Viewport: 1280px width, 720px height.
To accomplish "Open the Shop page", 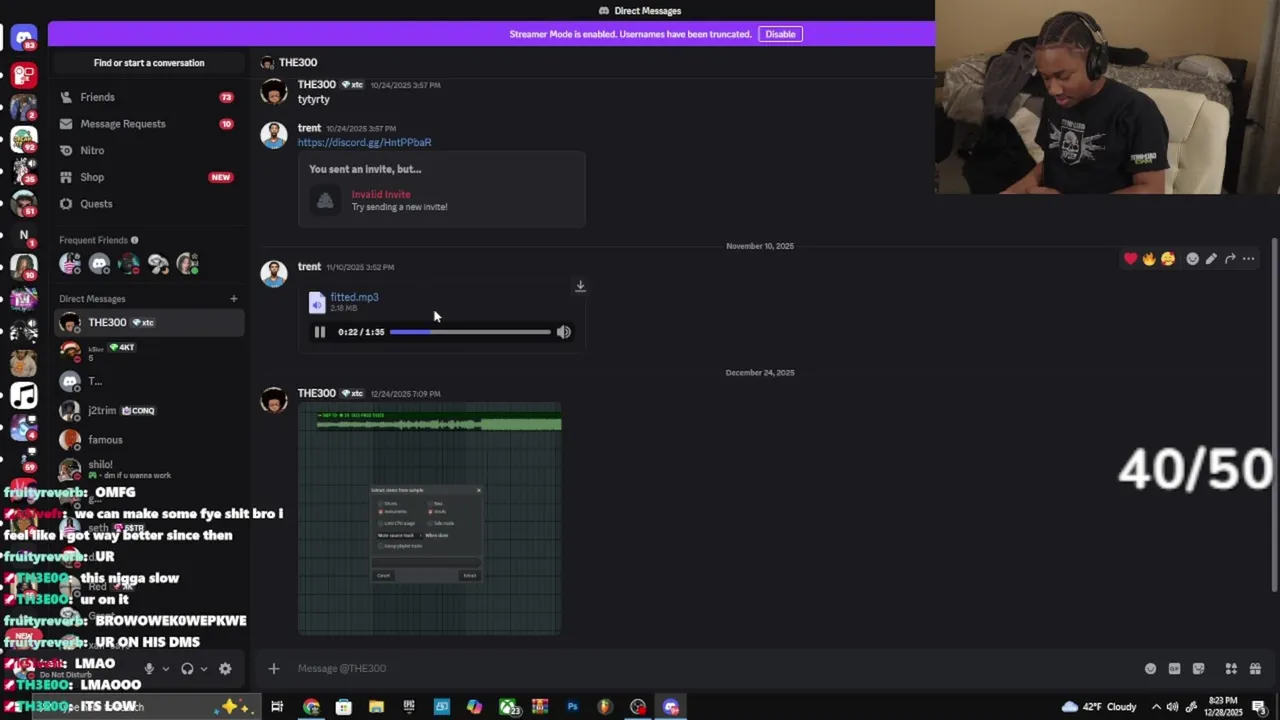I will point(149,177).
